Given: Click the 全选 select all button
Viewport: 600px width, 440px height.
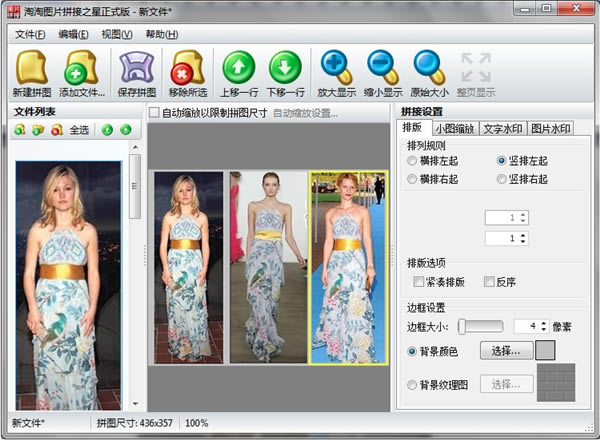Looking at the screenshot, I should pyautogui.click(x=79, y=130).
